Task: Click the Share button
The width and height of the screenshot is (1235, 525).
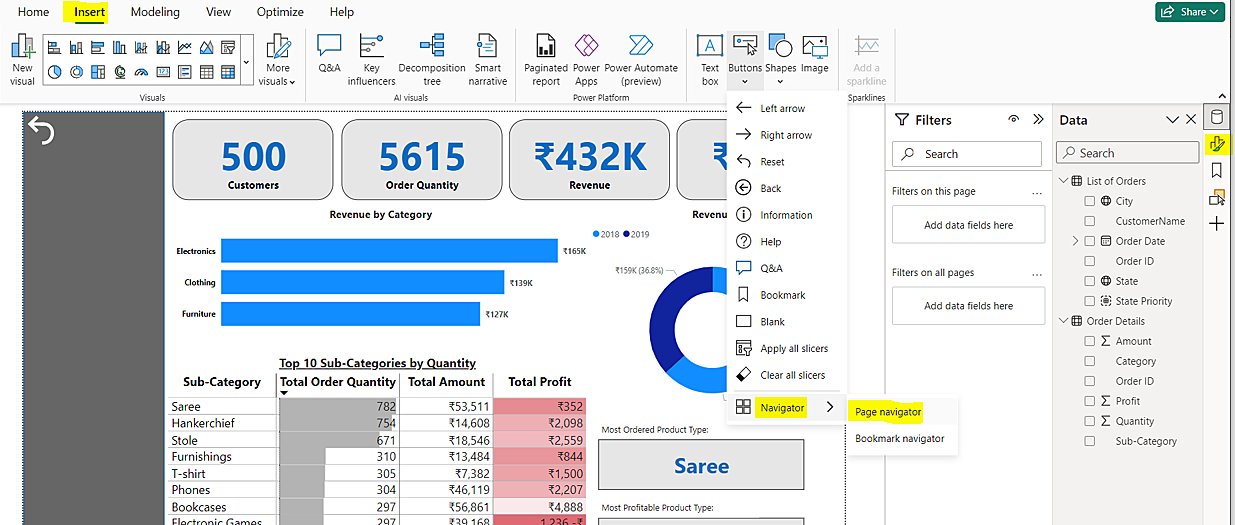Action: [1189, 12]
